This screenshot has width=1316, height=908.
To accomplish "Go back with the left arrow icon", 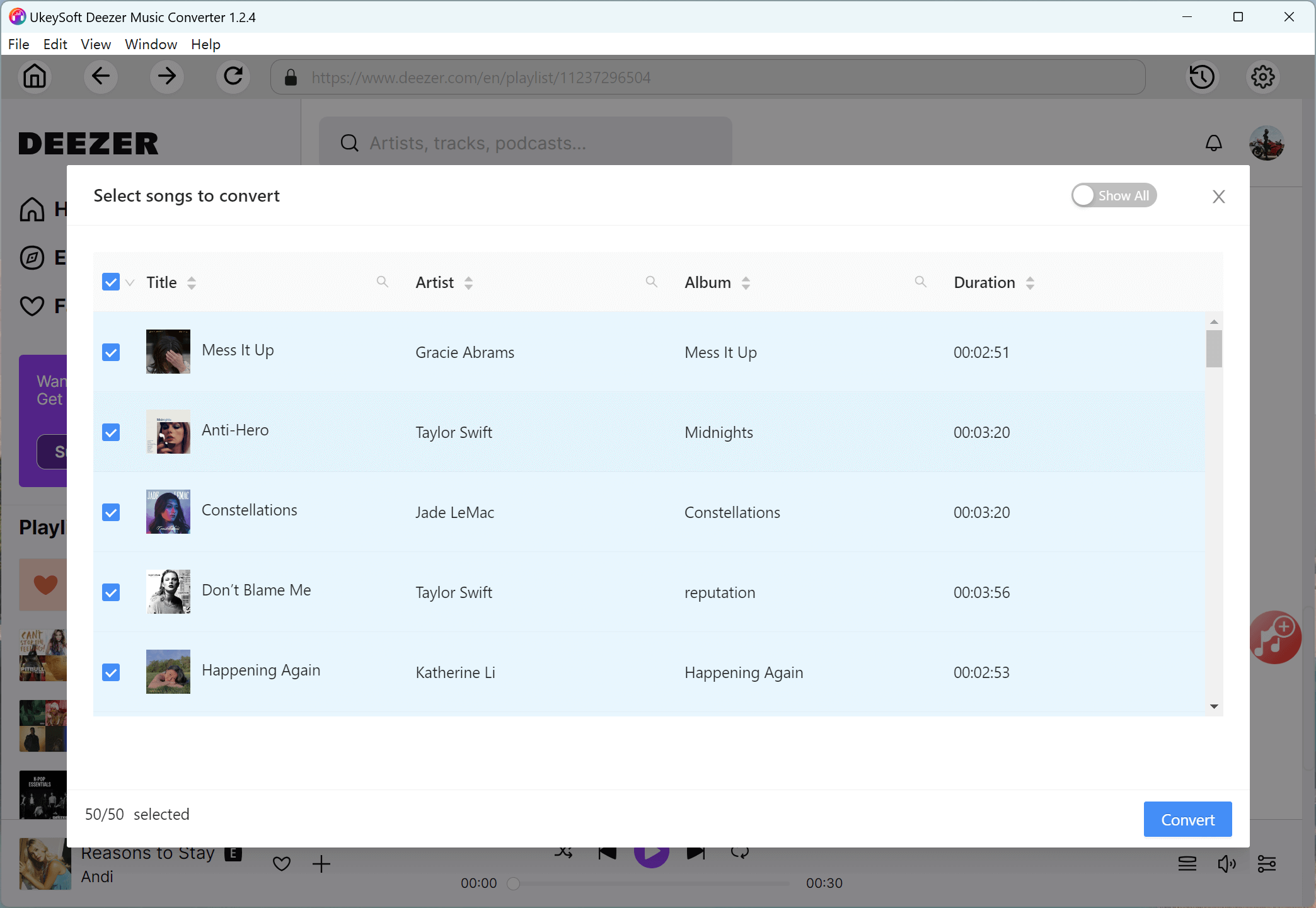I will [101, 77].
